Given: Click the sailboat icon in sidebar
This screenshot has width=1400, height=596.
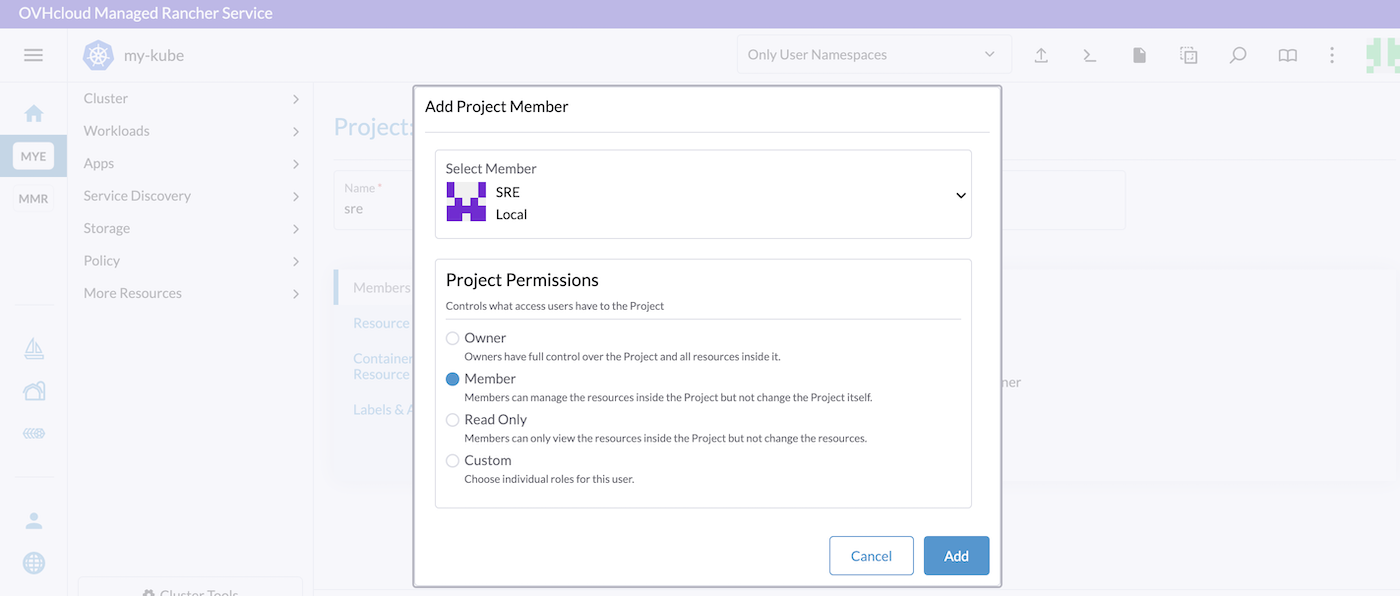Looking at the screenshot, I should [x=33, y=348].
